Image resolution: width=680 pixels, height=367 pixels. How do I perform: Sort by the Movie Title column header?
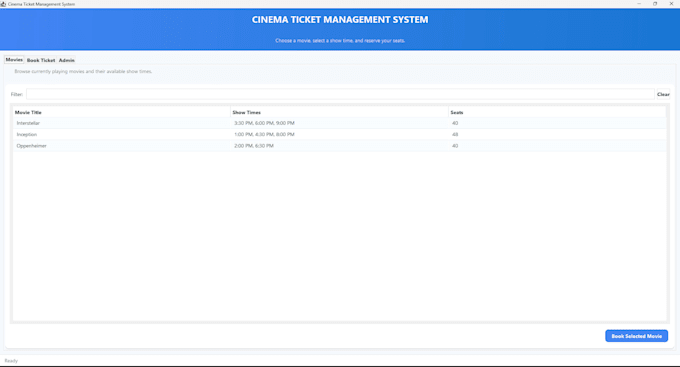click(x=121, y=112)
